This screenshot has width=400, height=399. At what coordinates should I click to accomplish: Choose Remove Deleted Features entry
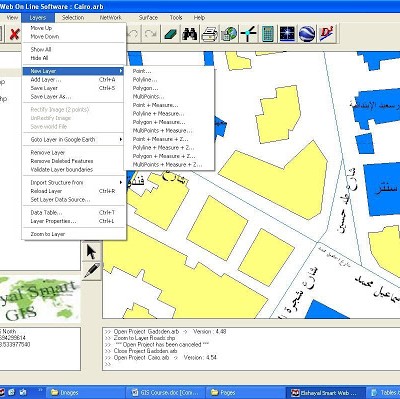point(74,161)
